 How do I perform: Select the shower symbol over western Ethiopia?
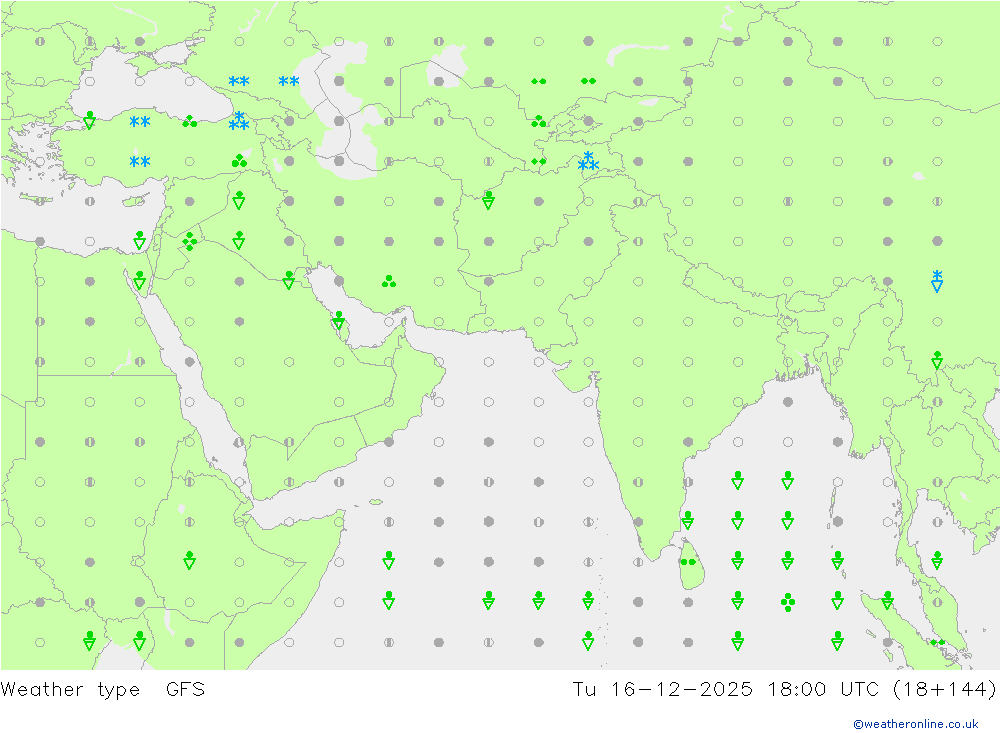pyautogui.click(x=189, y=560)
